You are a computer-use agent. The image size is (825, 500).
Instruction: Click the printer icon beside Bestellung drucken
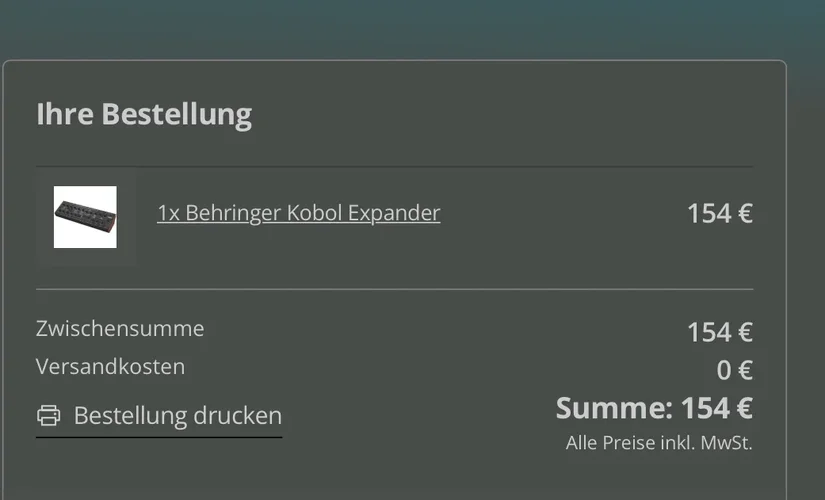tap(48, 415)
